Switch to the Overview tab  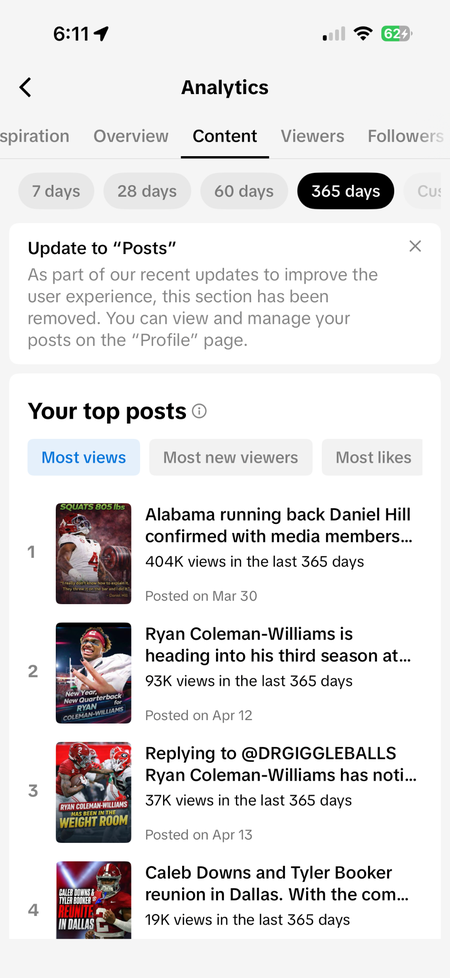click(x=131, y=136)
